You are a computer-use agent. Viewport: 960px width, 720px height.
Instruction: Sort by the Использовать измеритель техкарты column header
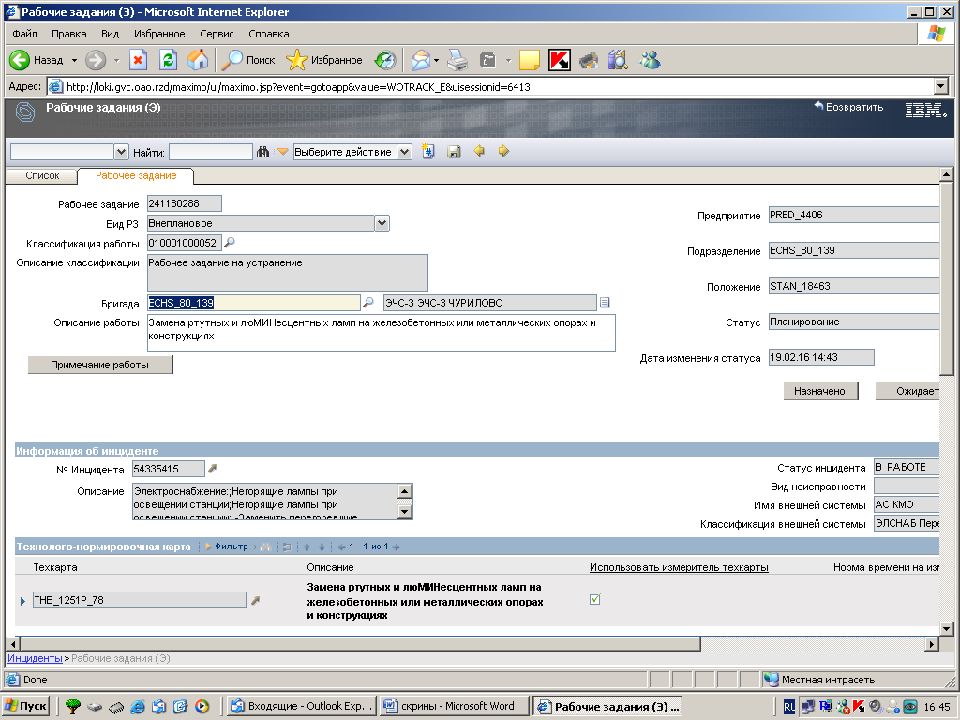(x=679, y=568)
